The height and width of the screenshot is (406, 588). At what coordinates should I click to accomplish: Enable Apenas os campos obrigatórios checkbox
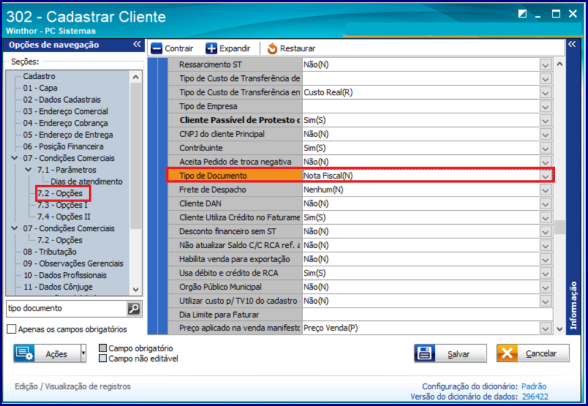tap(12, 329)
